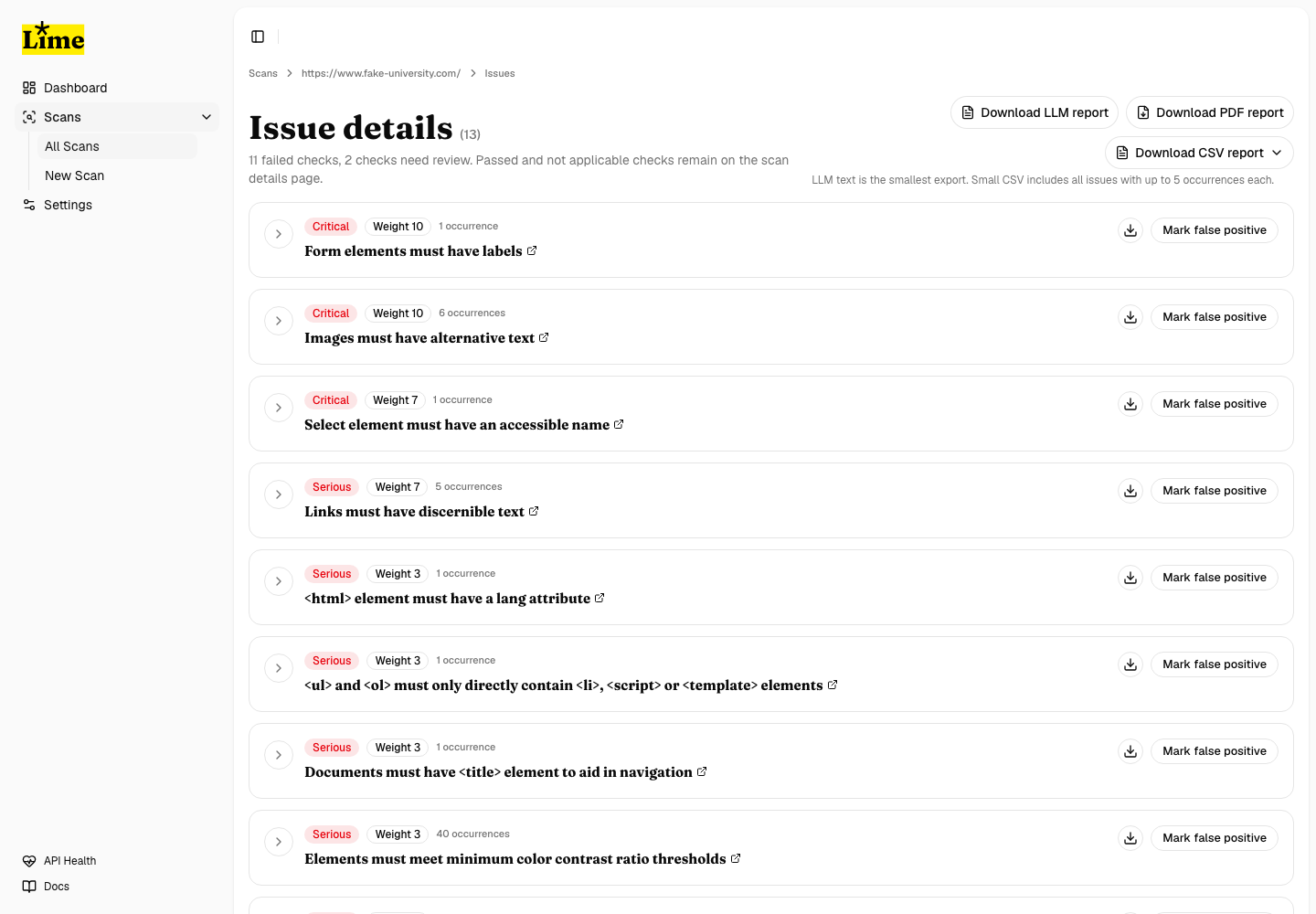Select the Dashboard icon in the sidebar
The height and width of the screenshot is (914, 1316).
pyautogui.click(x=28, y=87)
